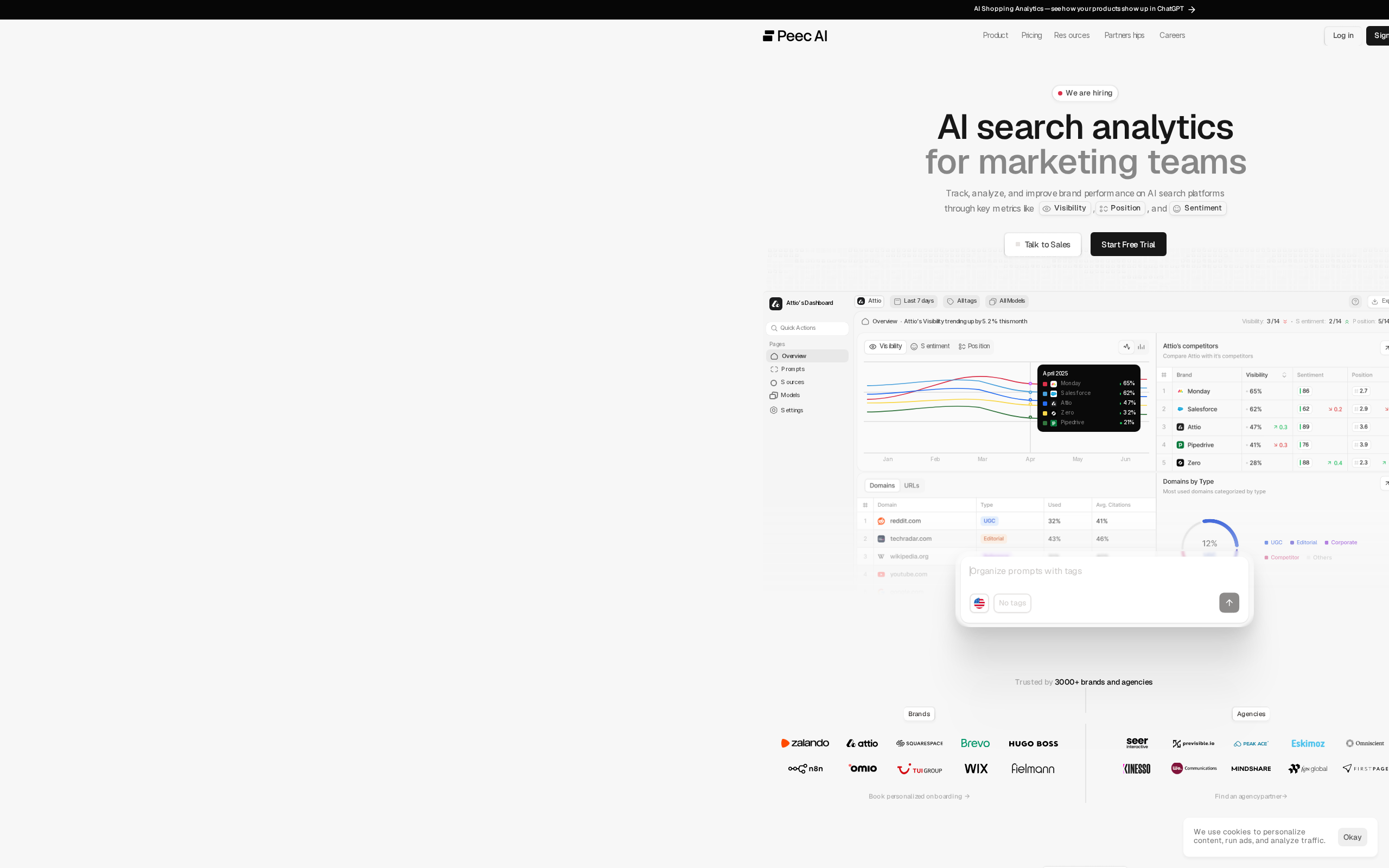The width and height of the screenshot is (1389, 868).
Task: Open the Resources navigation menu
Action: (x=1072, y=36)
